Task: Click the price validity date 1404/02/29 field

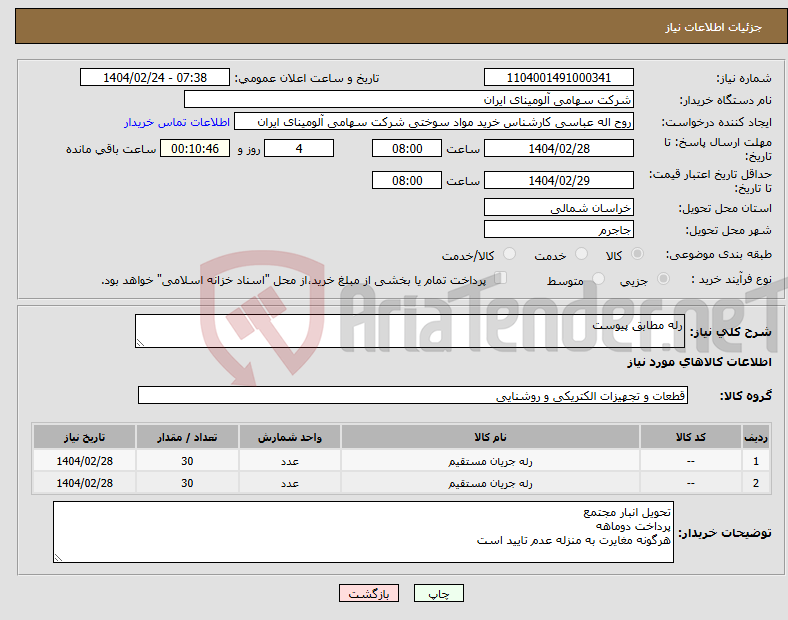Action: [x=558, y=180]
